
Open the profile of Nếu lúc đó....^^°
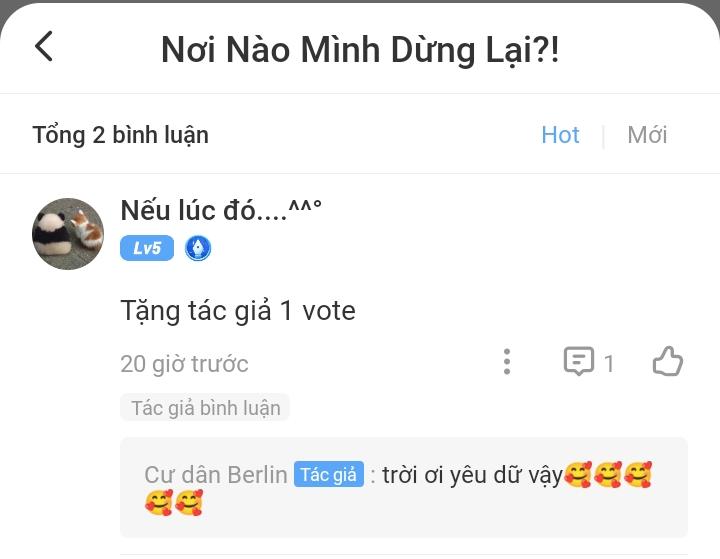tap(221, 211)
